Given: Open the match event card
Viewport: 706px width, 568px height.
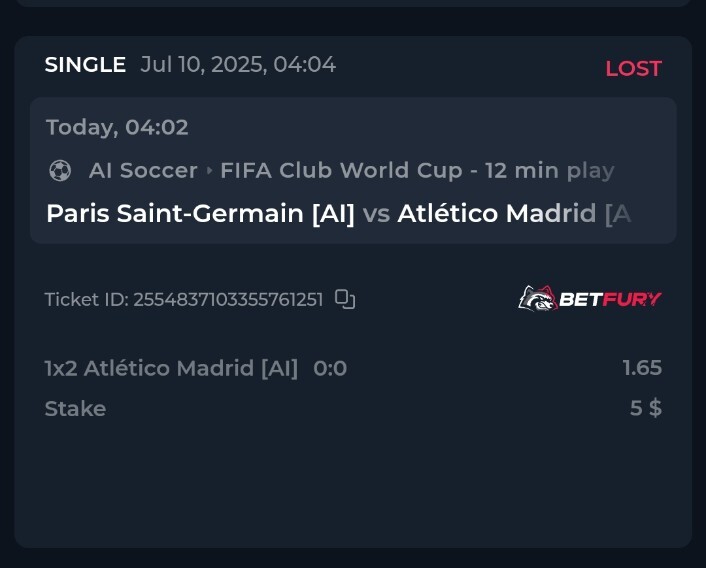Looking at the screenshot, I should 353,170.
